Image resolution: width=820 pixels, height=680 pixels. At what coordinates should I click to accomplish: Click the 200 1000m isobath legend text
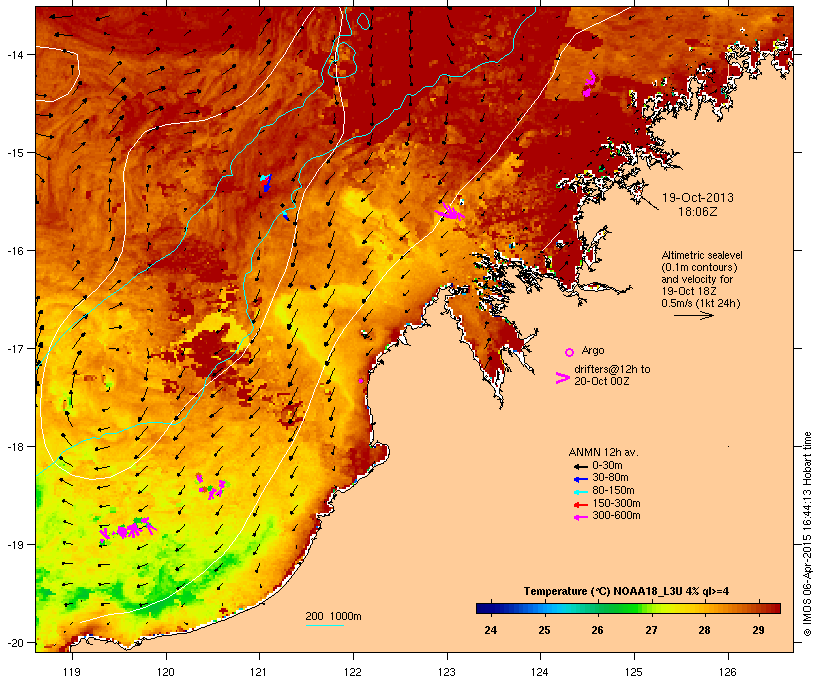[334, 616]
